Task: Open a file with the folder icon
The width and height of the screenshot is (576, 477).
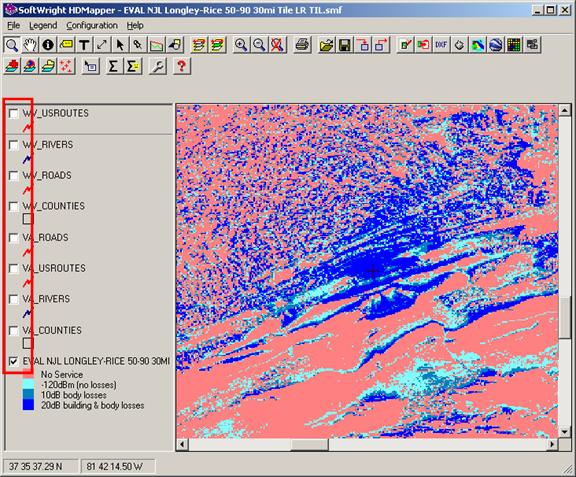Action: [326, 45]
